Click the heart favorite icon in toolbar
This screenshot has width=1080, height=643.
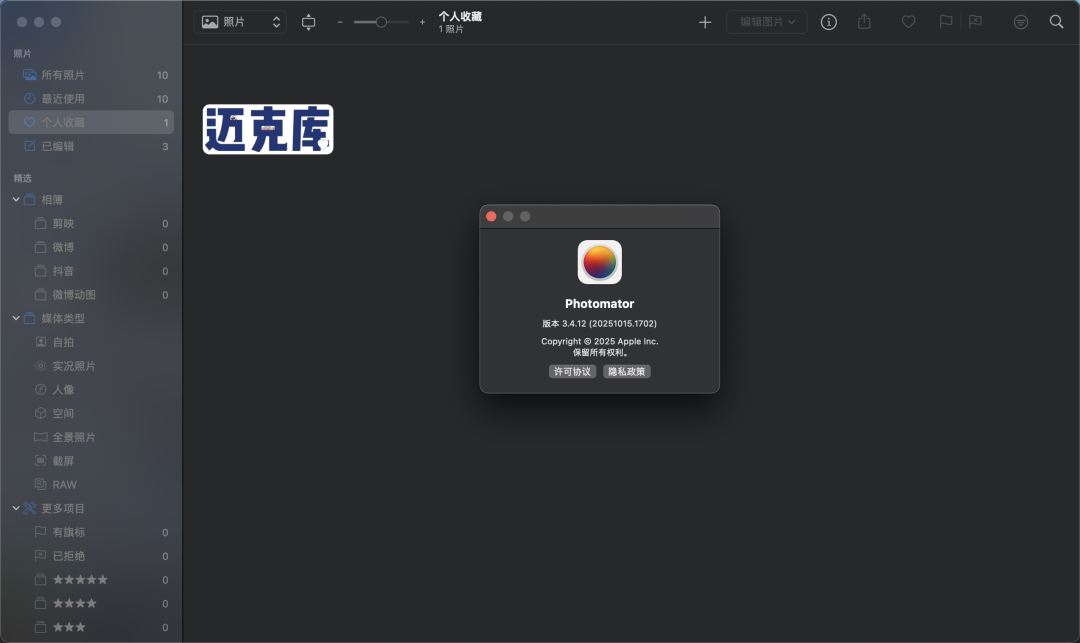click(x=908, y=22)
